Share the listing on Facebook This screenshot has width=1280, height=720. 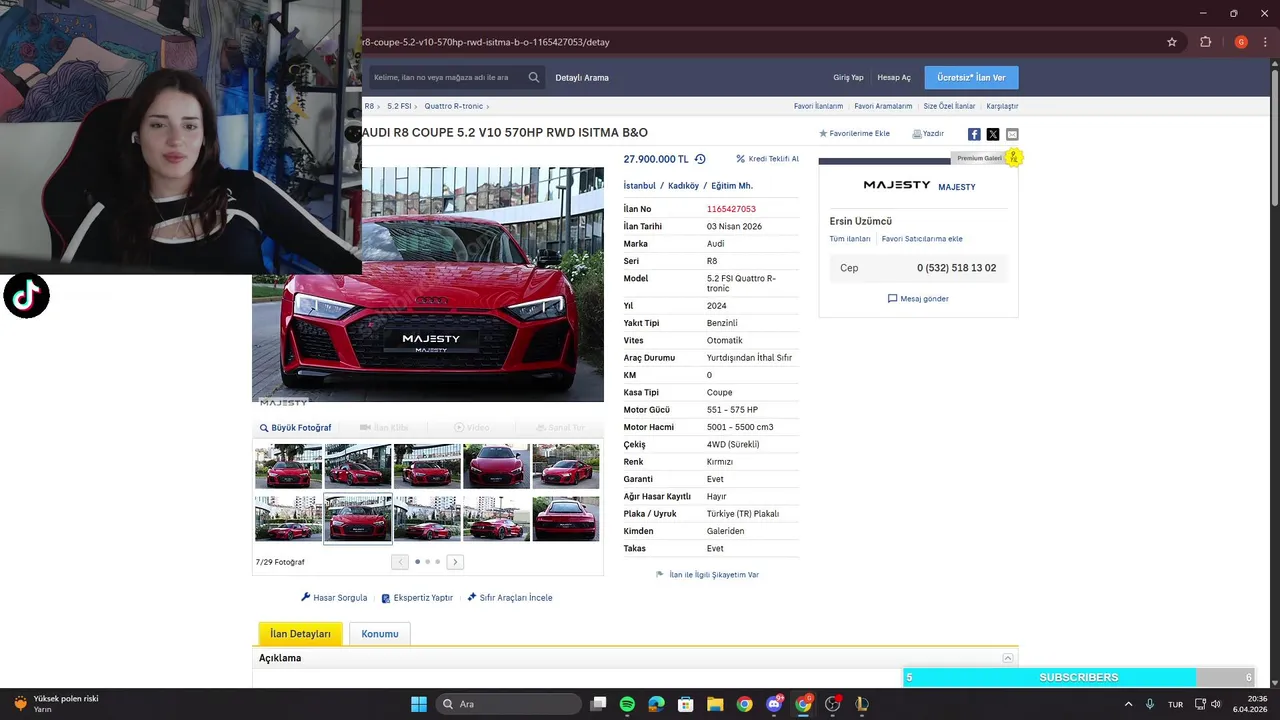[x=974, y=134]
